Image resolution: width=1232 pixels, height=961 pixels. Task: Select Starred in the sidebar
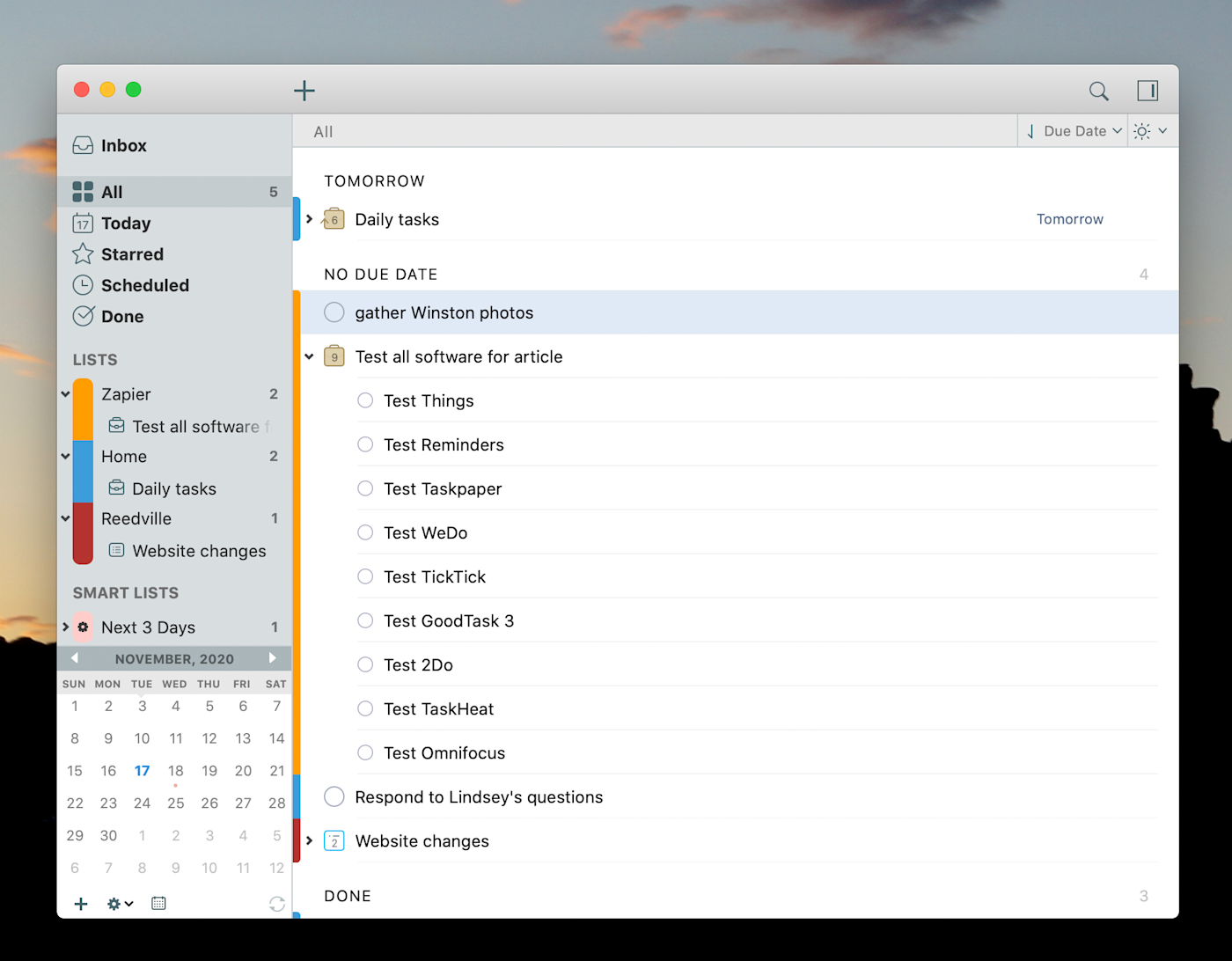(x=174, y=254)
